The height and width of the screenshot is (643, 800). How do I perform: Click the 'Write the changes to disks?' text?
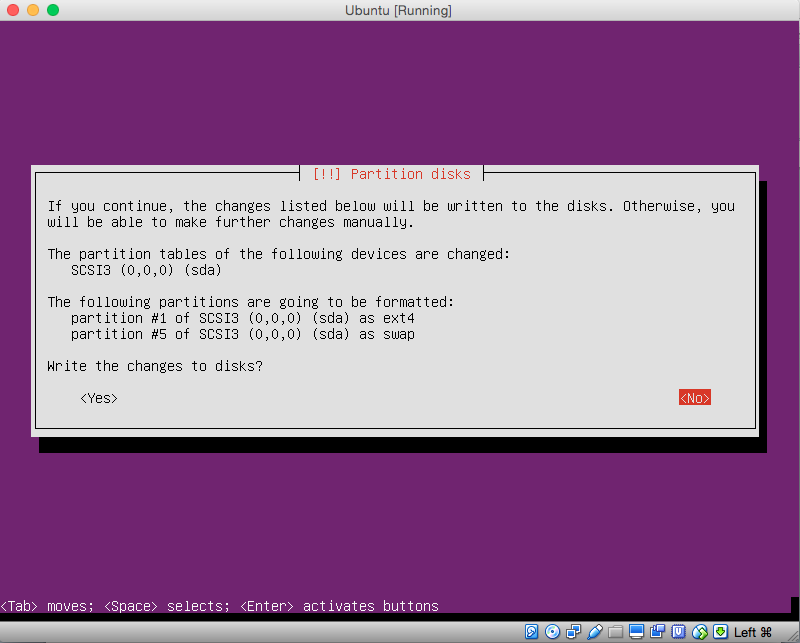(x=155, y=366)
